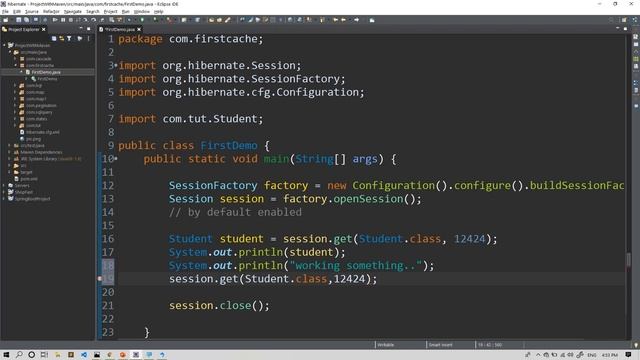Expand the Servers project

coord(4,185)
